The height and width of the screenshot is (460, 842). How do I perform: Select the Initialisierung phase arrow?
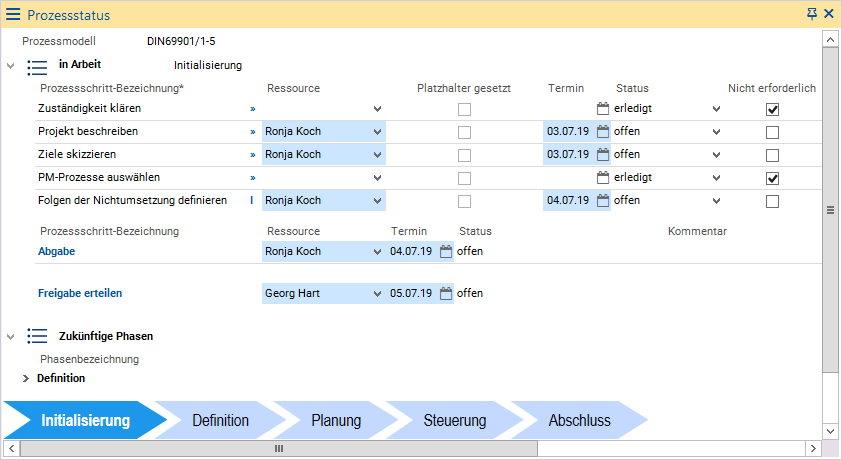[85, 420]
